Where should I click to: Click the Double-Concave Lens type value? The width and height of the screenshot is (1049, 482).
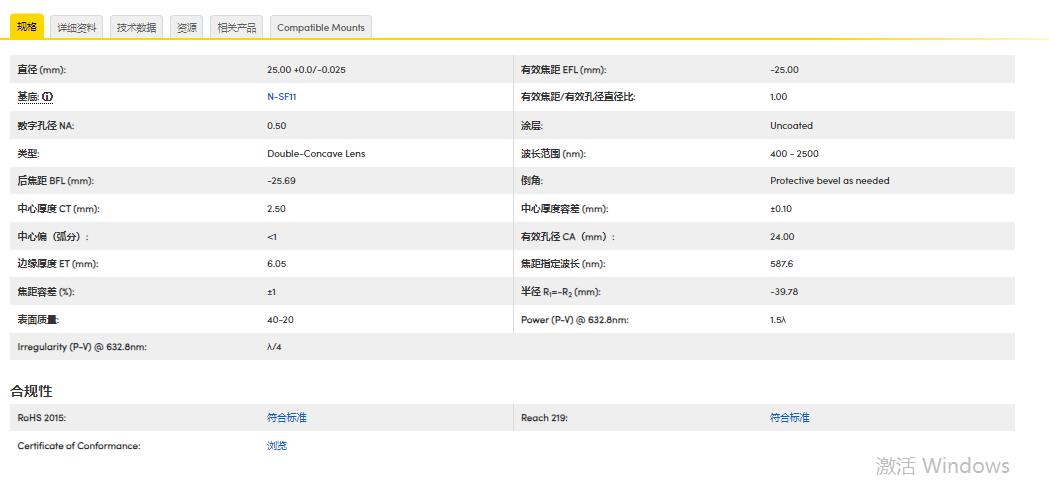click(x=316, y=154)
